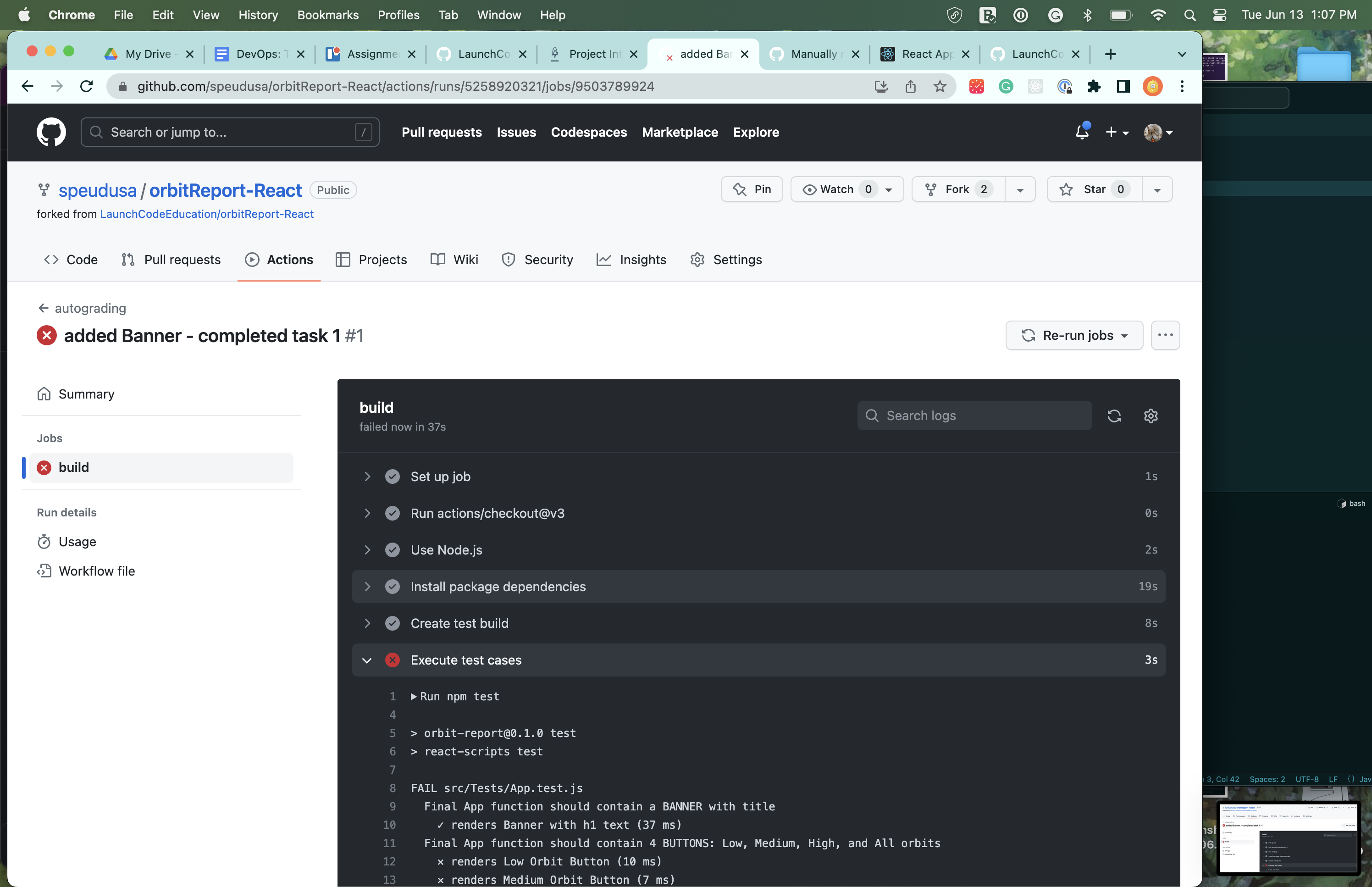Click the back arrow to autograding
The height and width of the screenshot is (887, 1372).
44,308
